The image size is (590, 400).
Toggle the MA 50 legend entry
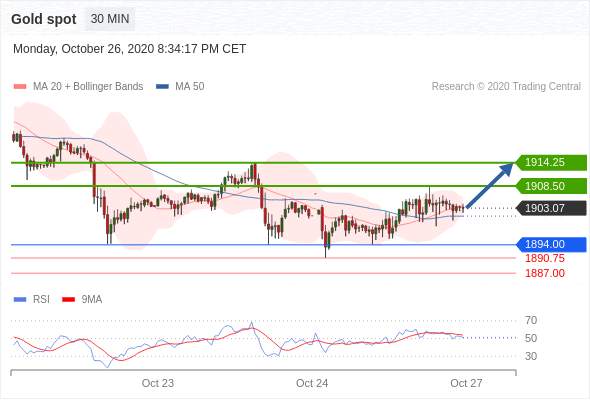pyautogui.click(x=180, y=87)
